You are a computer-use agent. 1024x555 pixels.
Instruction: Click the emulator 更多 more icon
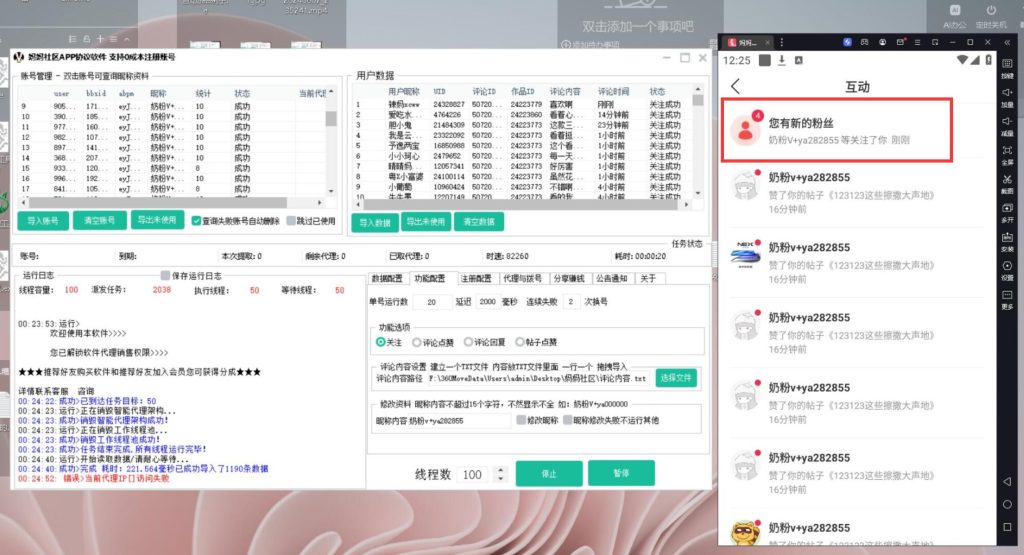(x=1007, y=299)
